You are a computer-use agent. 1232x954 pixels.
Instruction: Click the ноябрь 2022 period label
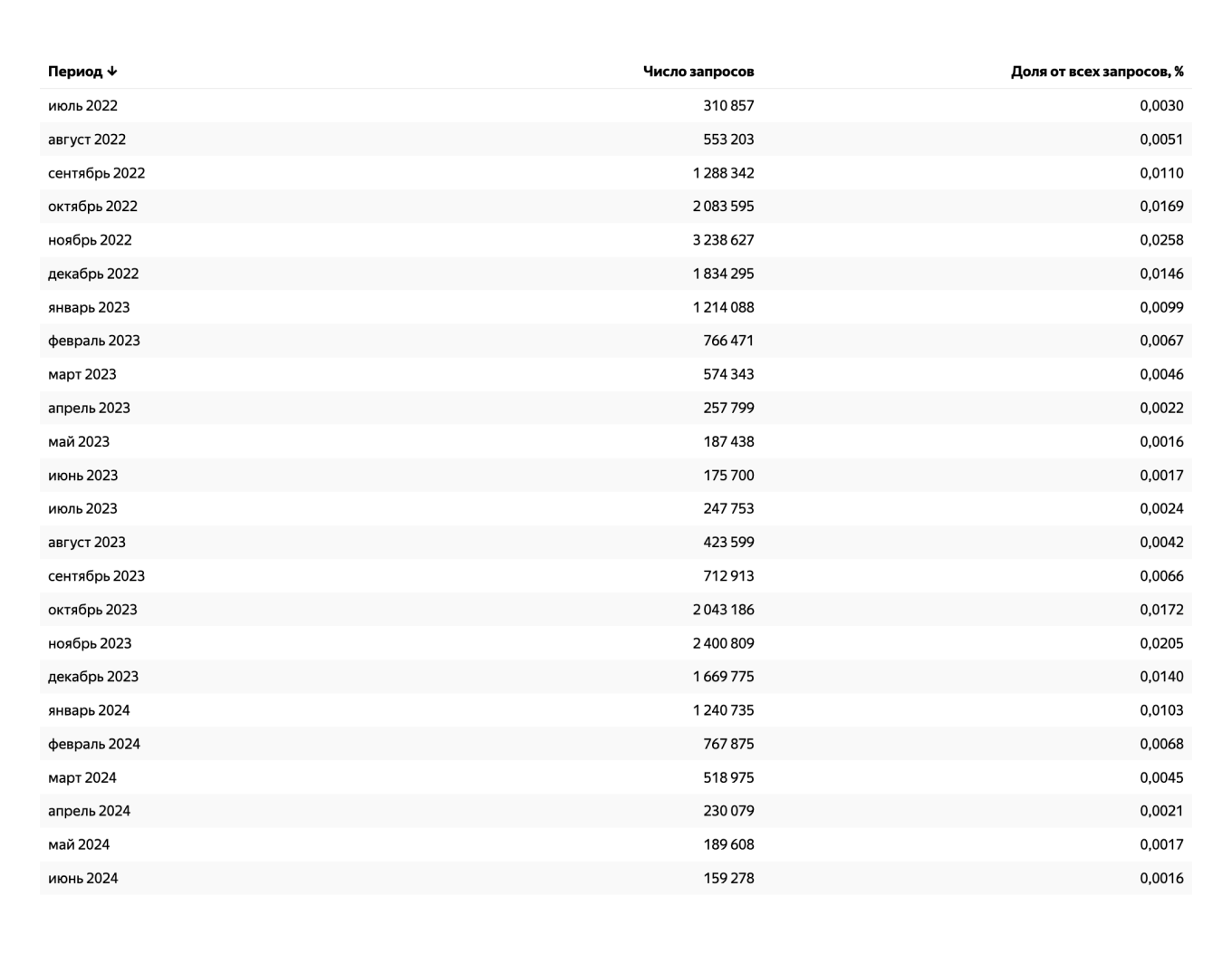pos(90,240)
